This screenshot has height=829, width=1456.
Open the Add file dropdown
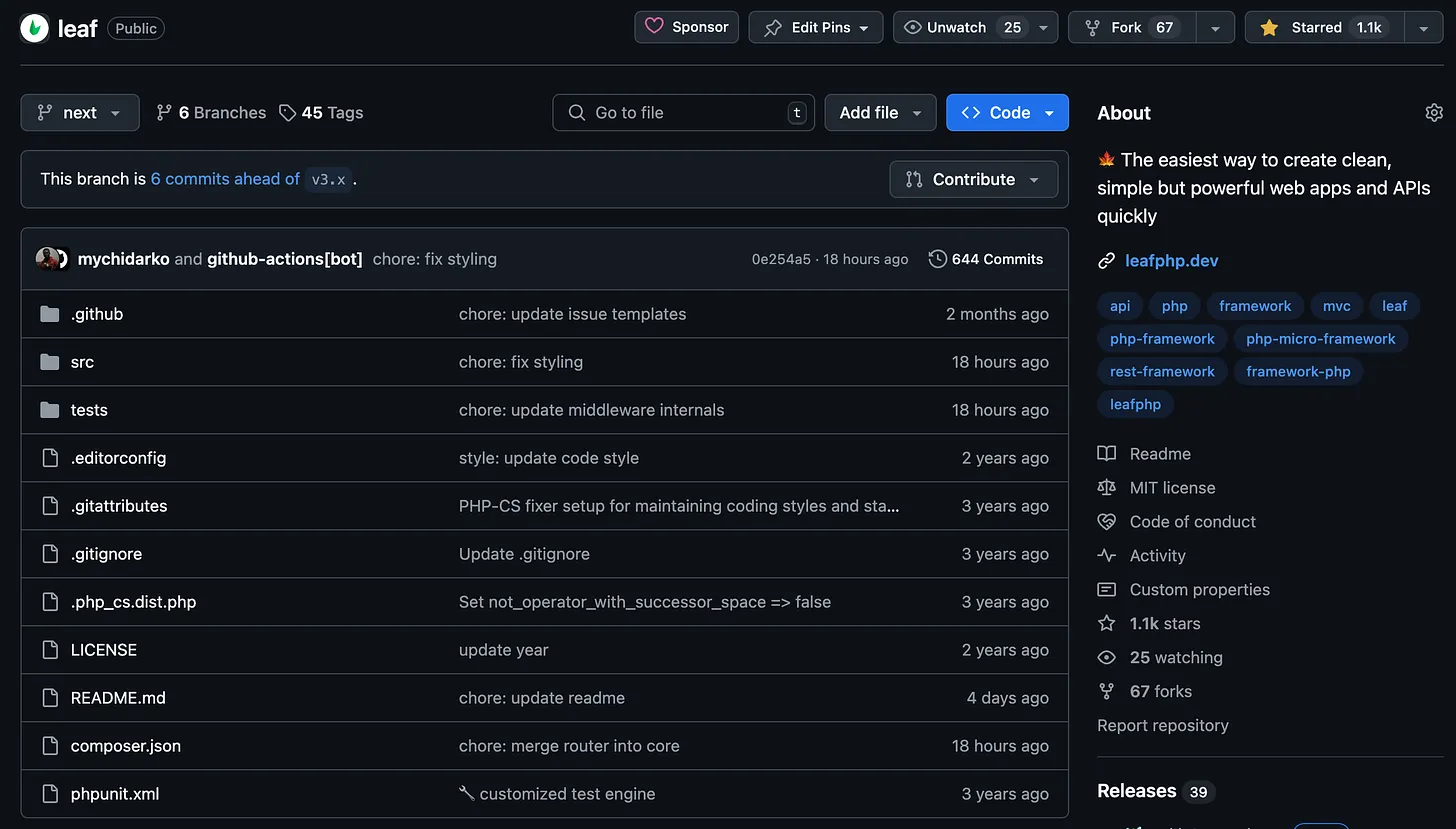(x=880, y=113)
